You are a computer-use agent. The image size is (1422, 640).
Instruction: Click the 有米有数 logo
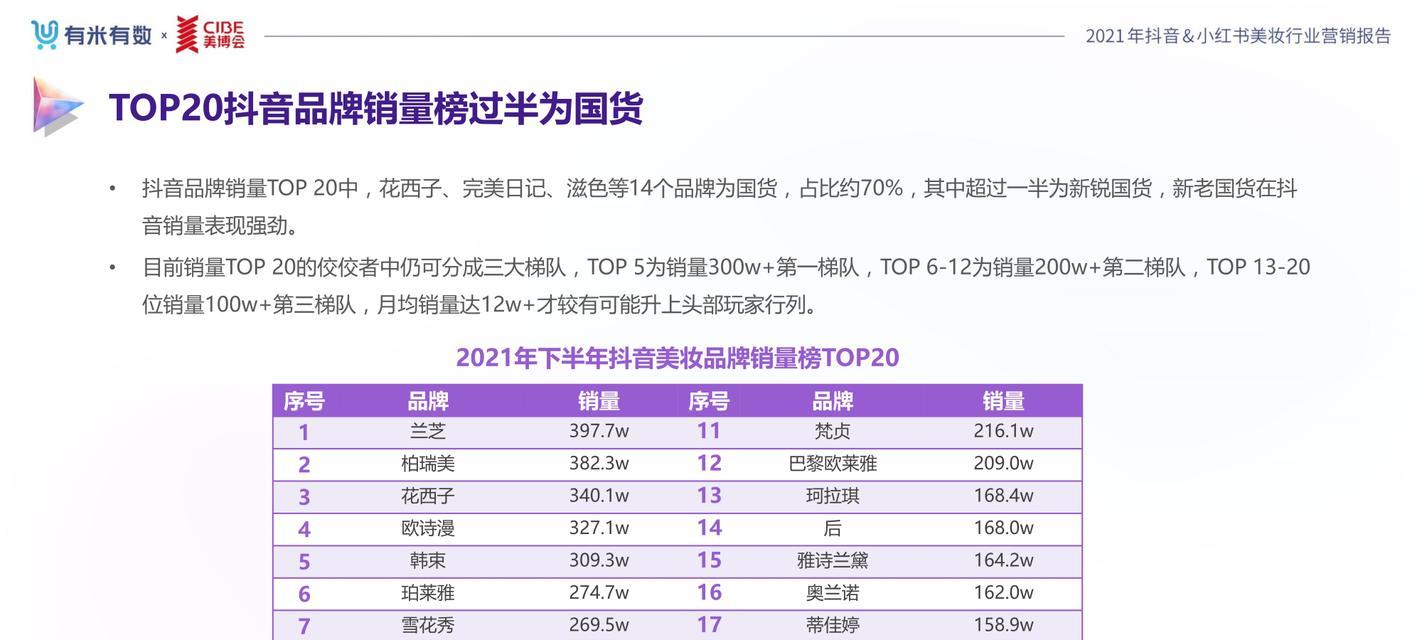coord(91,35)
